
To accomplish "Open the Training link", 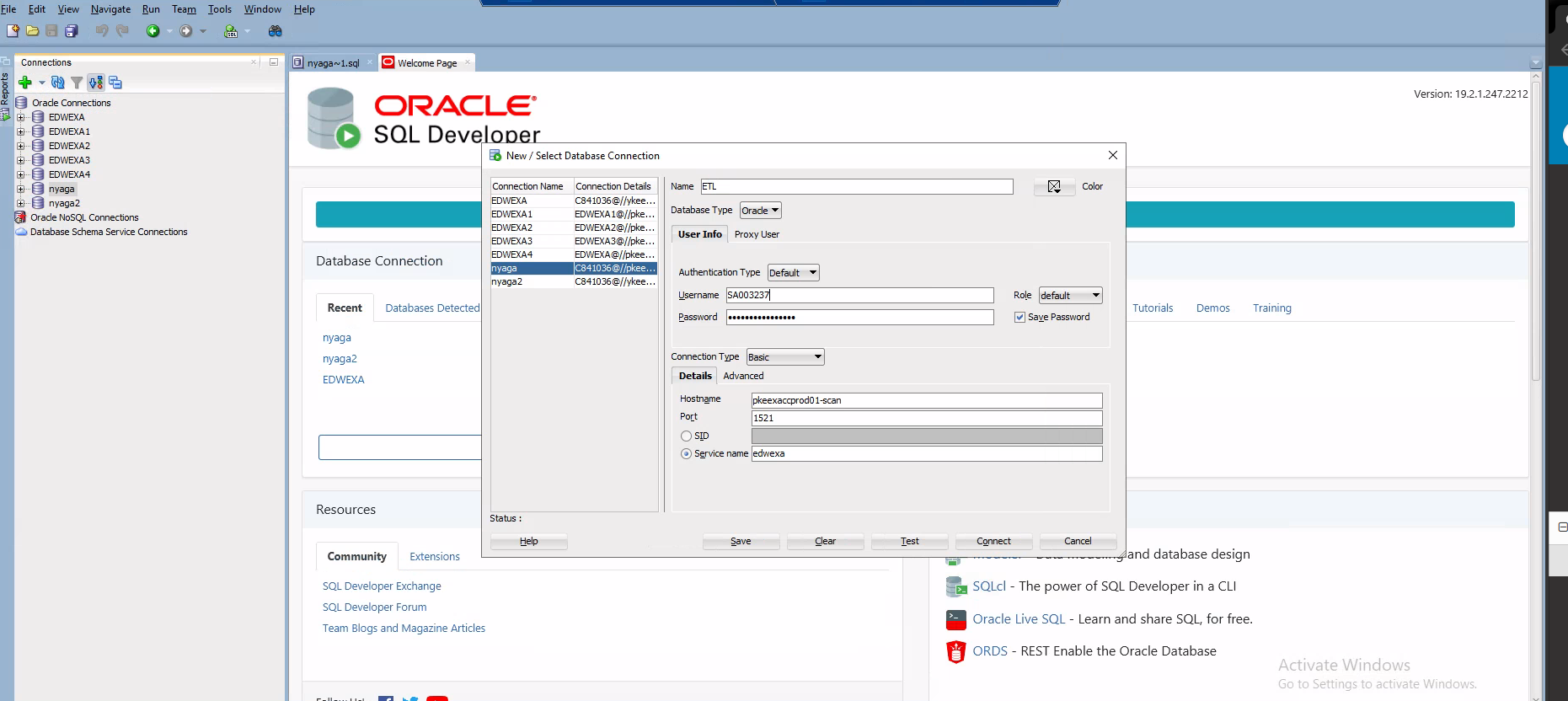I will click(1272, 308).
